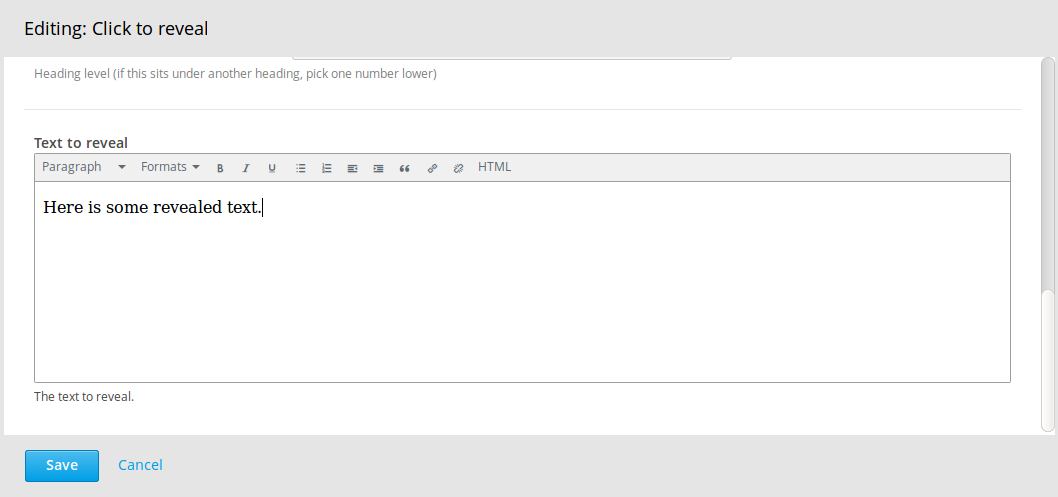Open the Paragraph style dropdown
The height and width of the screenshot is (497, 1058).
pyautogui.click(x=84, y=167)
